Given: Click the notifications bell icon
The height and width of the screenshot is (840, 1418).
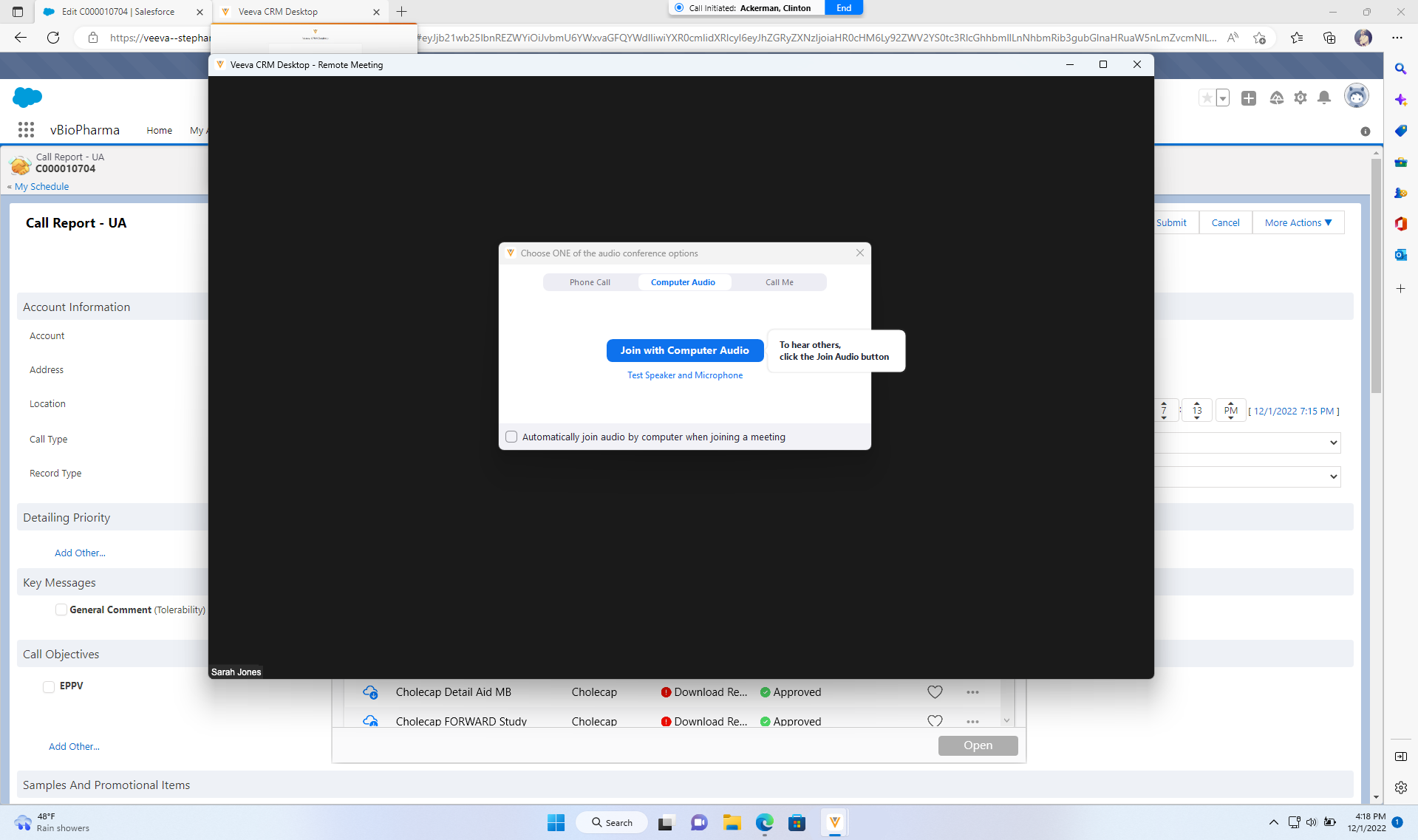Looking at the screenshot, I should tap(1324, 98).
